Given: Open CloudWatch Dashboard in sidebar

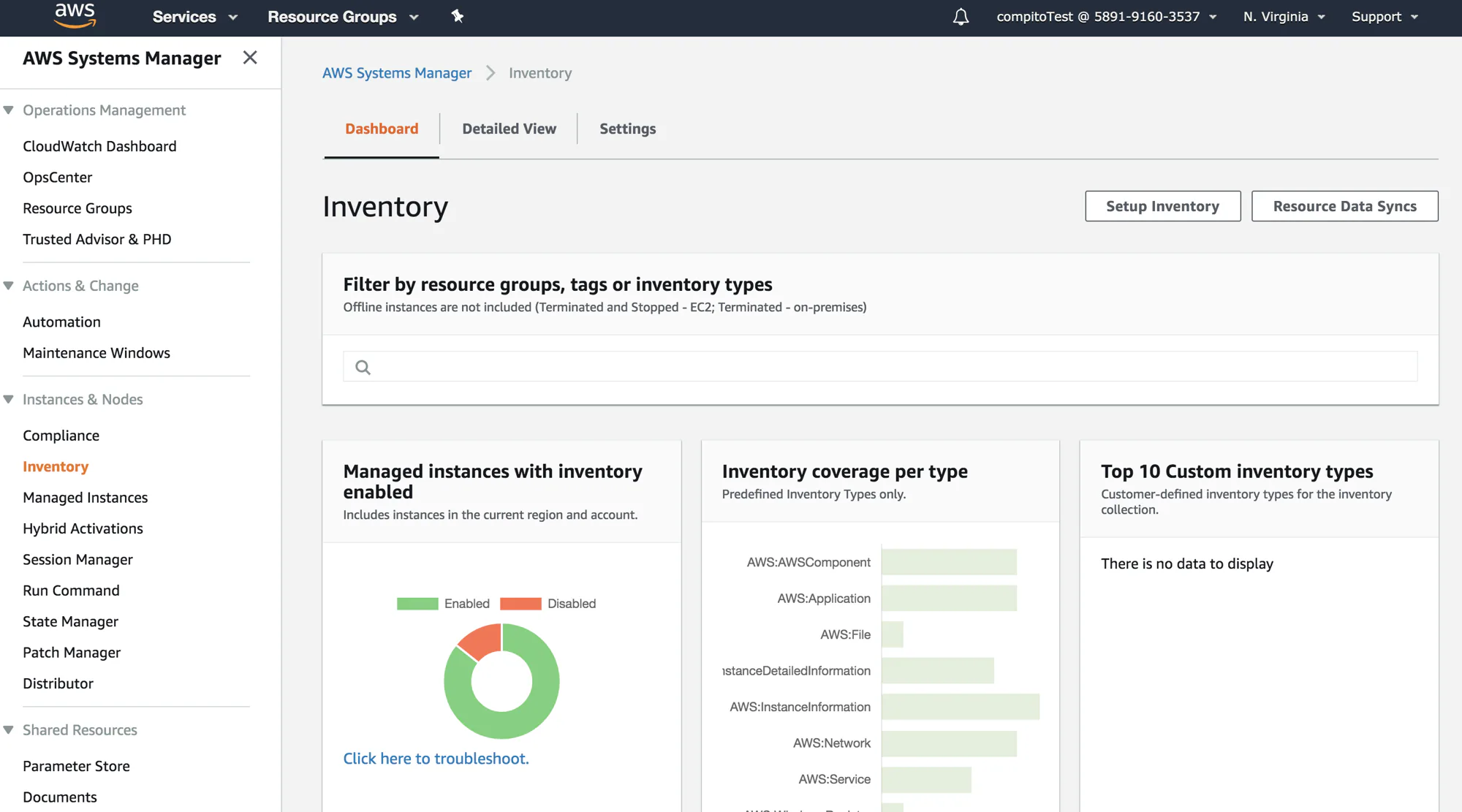Looking at the screenshot, I should (99, 146).
